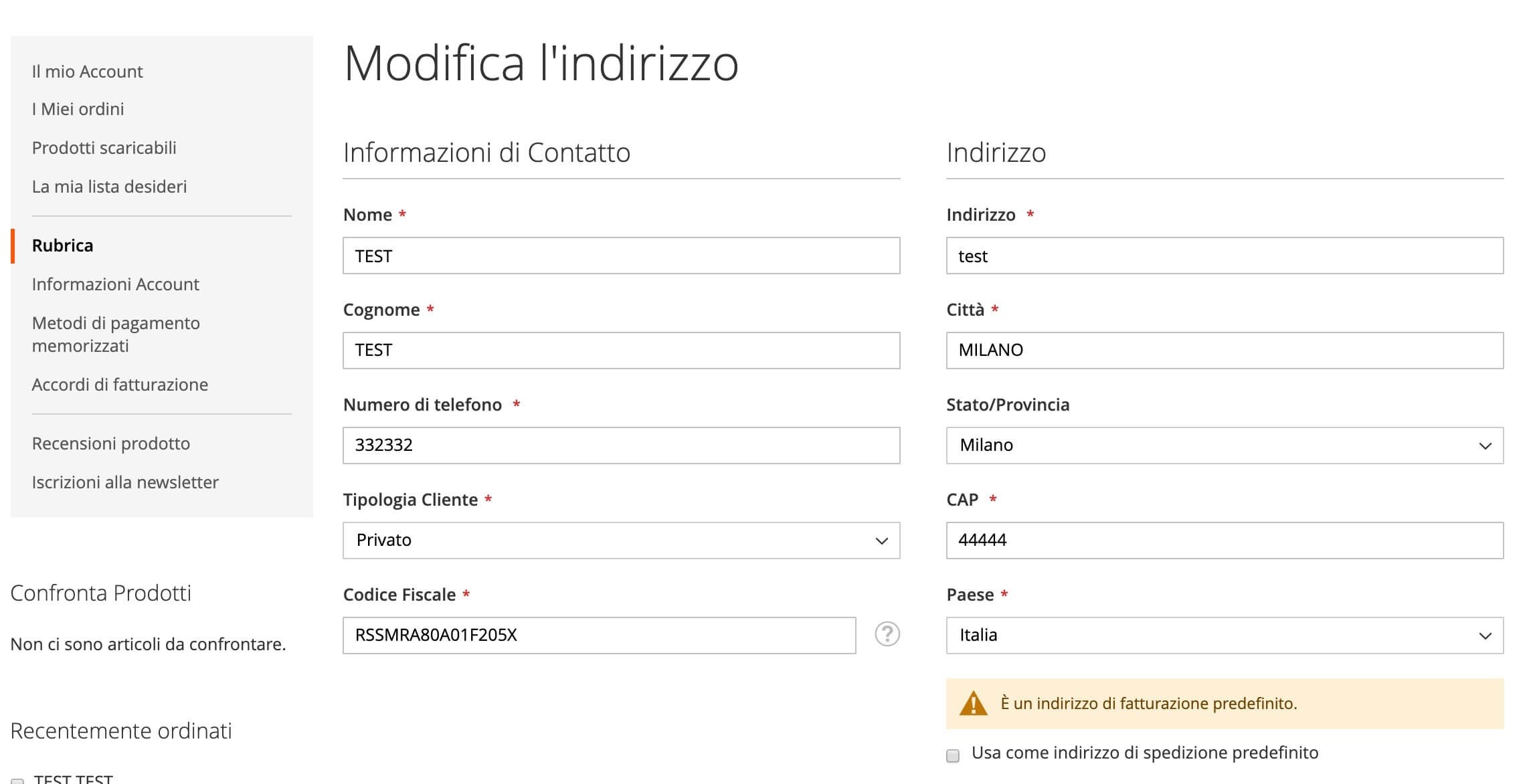Focus the Codice Fiscale text field
Viewport: 1535px width, 784px height.
point(600,635)
